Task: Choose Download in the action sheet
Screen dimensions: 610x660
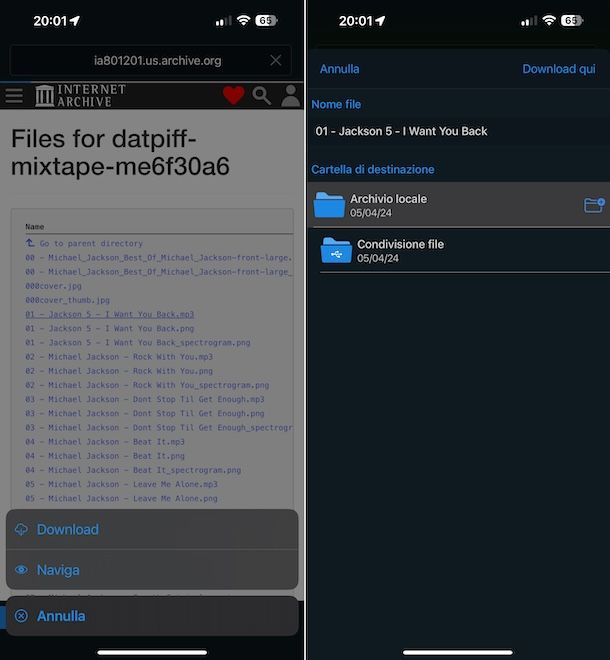Action: 152,529
